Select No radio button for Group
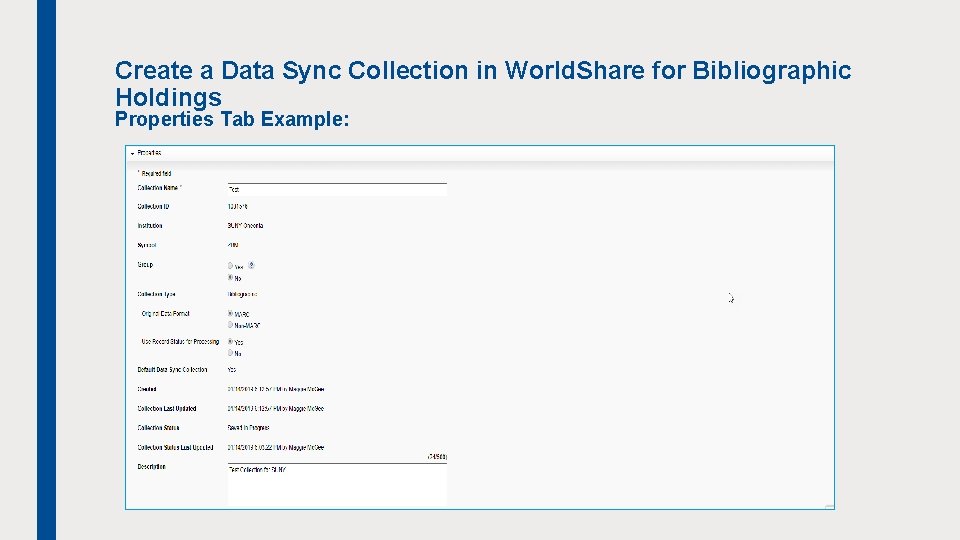The height and width of the screenshot is (540, 960). (230, 278)
